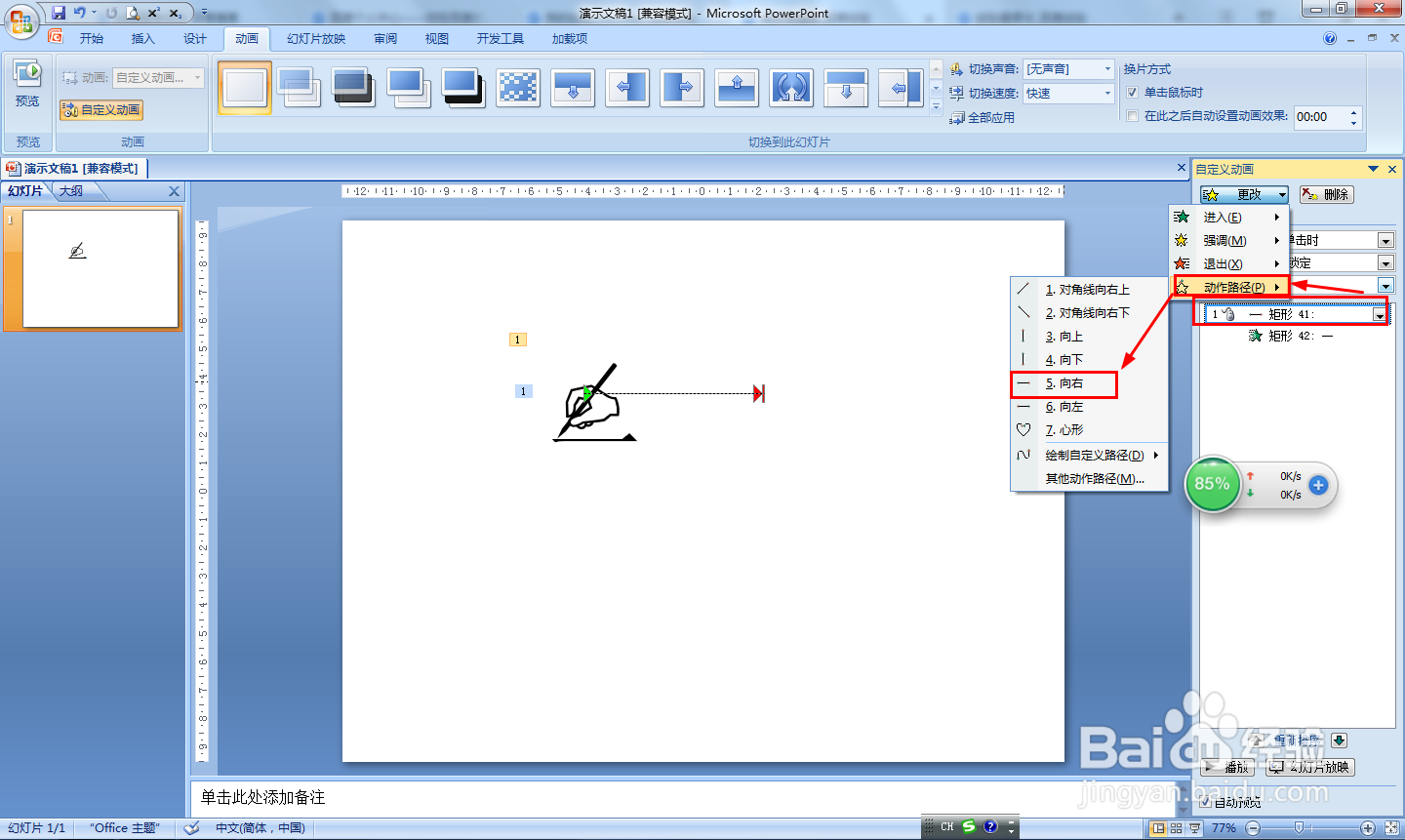
Task: Select slide 1 thumbnail
Action: pyautogui.click(x=100, y=268)
